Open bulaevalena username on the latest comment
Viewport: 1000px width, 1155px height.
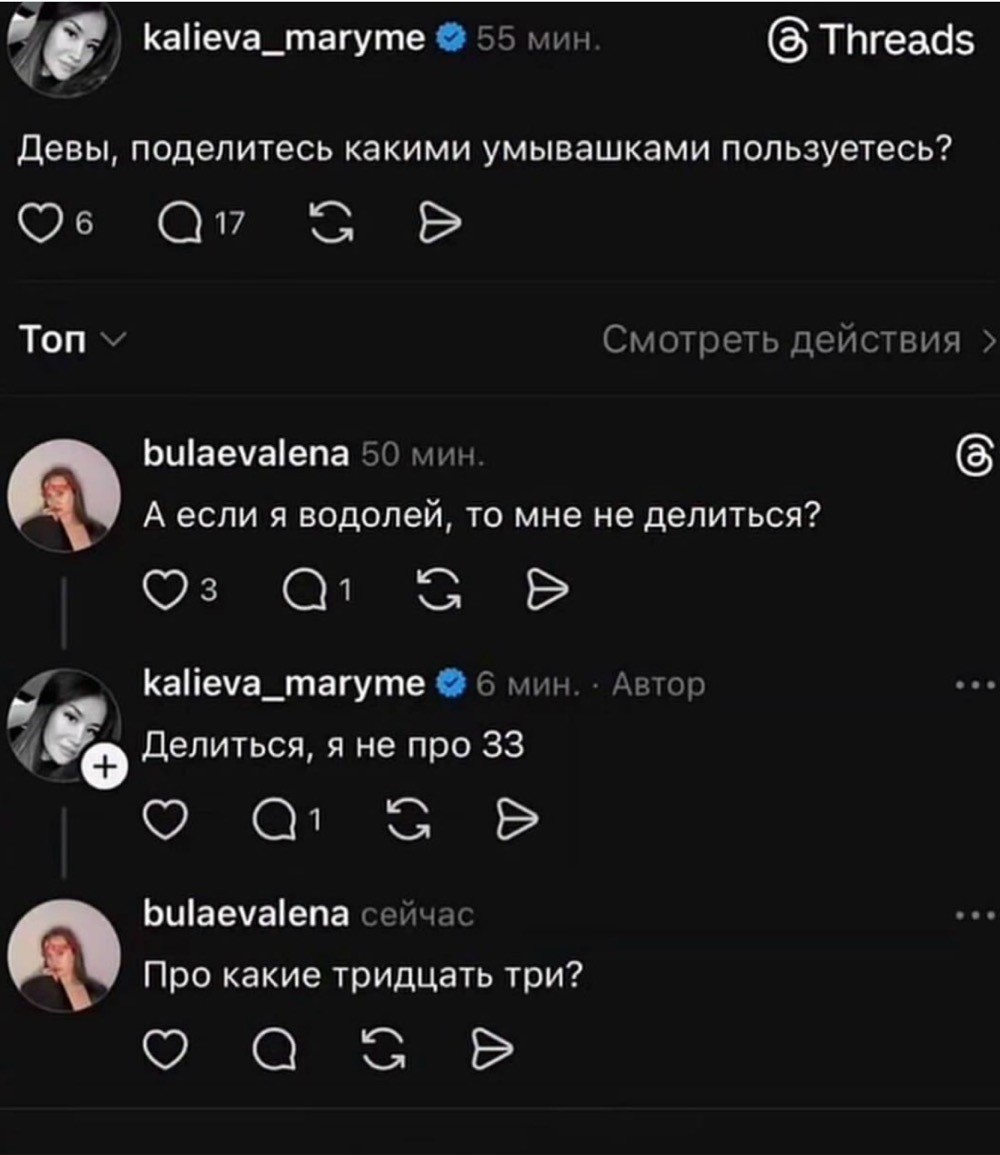click(x=246, y=913)
